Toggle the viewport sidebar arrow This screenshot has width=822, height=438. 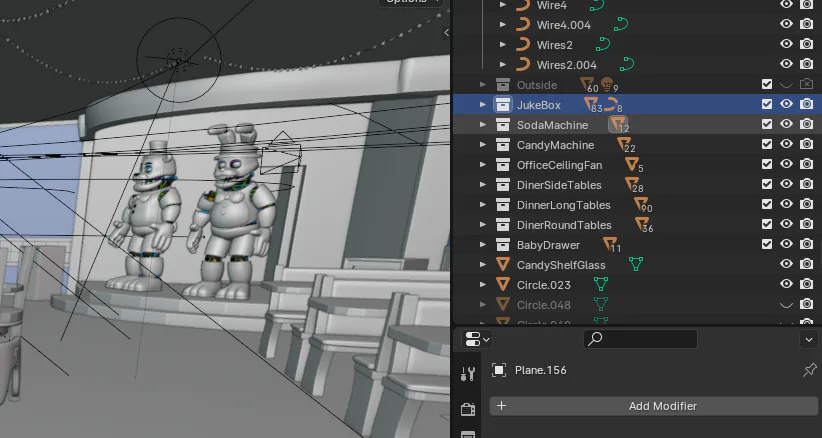click(446, 32)
